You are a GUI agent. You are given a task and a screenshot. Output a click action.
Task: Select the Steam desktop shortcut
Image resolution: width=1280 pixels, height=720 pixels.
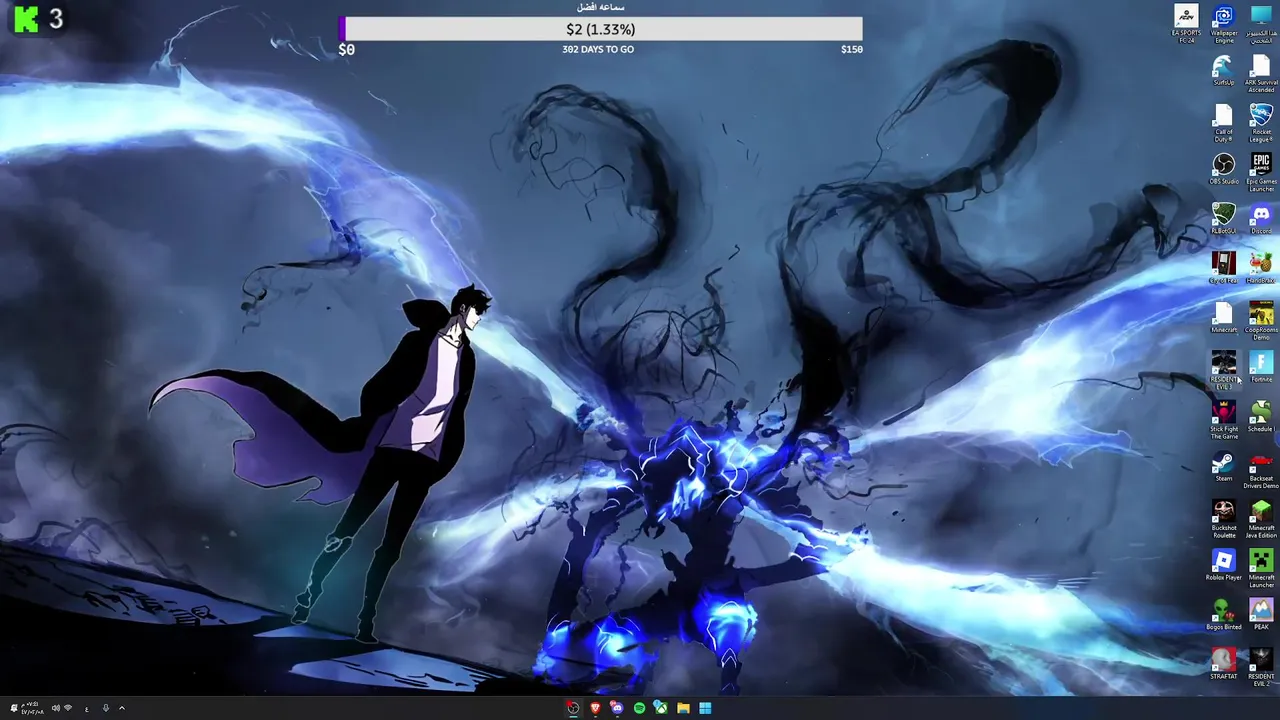click(1224, 465)
